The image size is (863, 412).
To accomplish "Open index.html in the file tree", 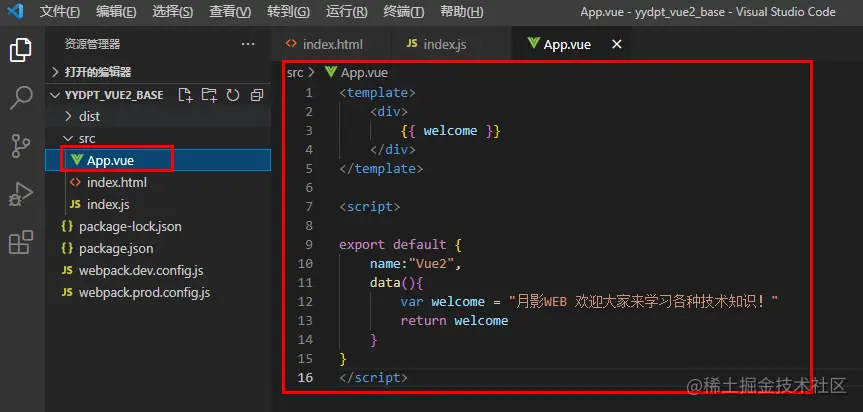I will (158, 182).
